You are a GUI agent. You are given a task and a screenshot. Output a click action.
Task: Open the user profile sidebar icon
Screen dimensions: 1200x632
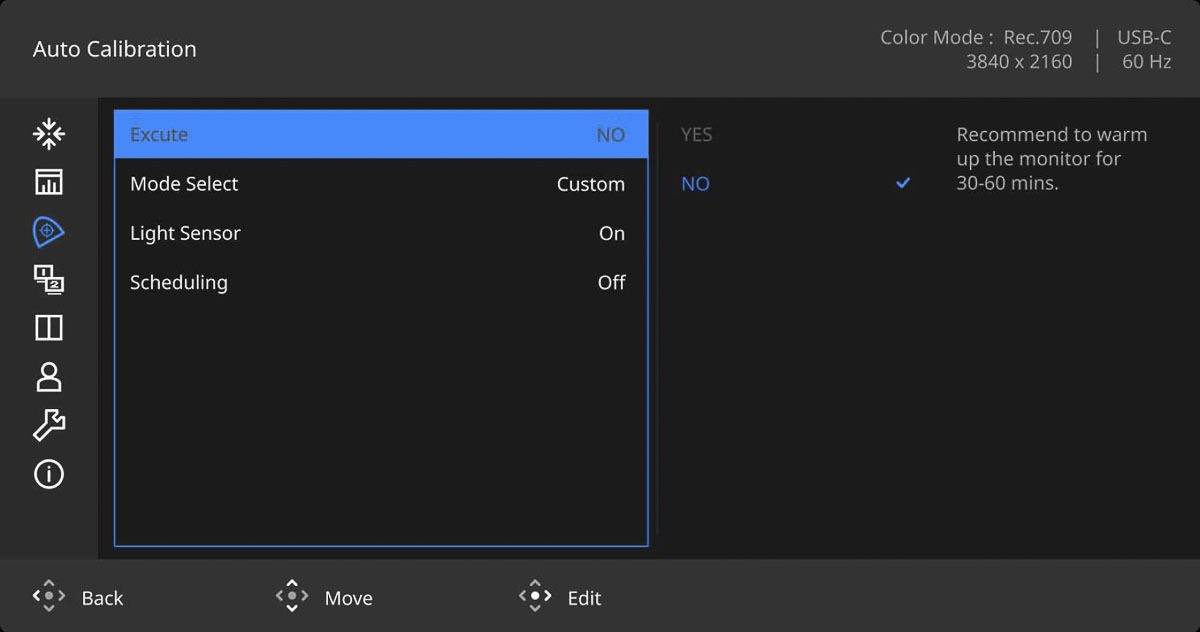point(48,377)
